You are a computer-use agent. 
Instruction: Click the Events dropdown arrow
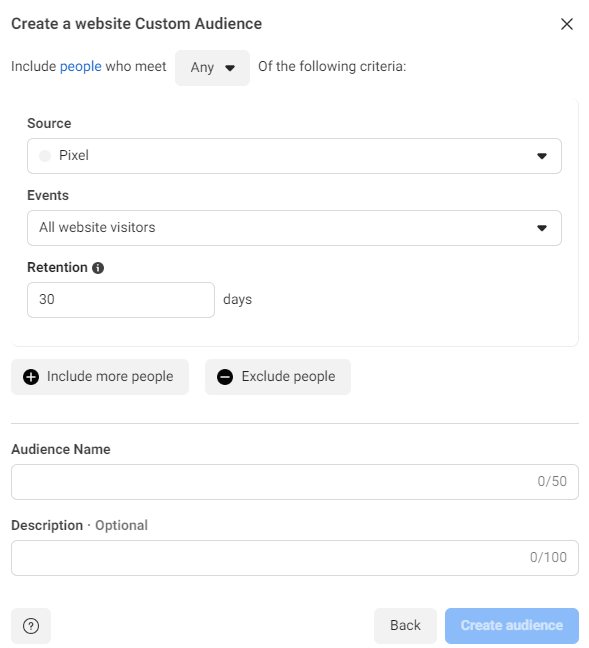click(542, 228)
